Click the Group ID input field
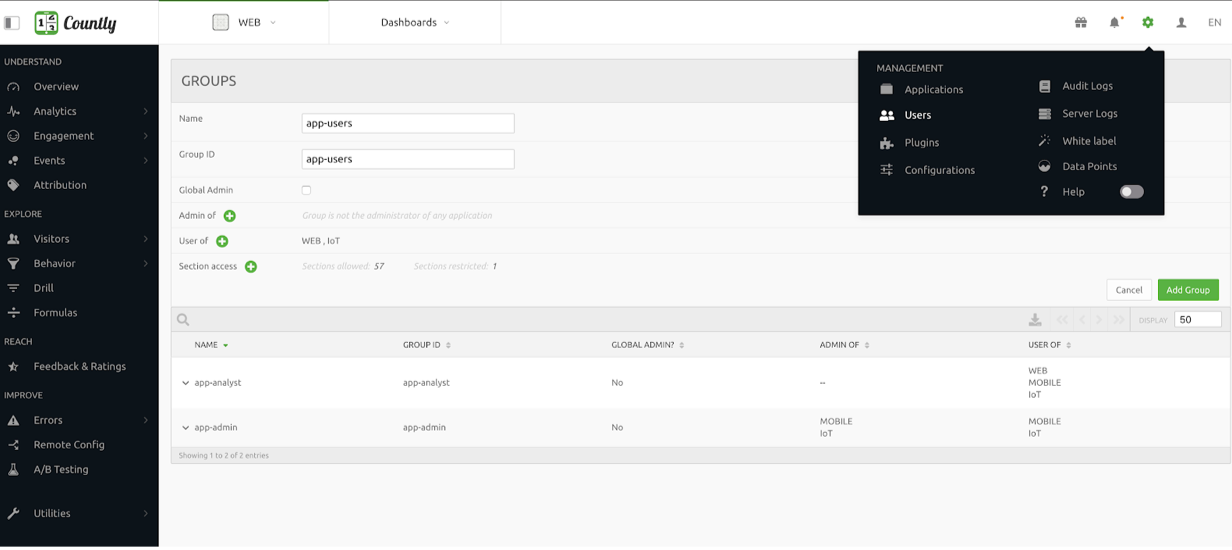Screen dimensions: 1232x550 [408, 159]
